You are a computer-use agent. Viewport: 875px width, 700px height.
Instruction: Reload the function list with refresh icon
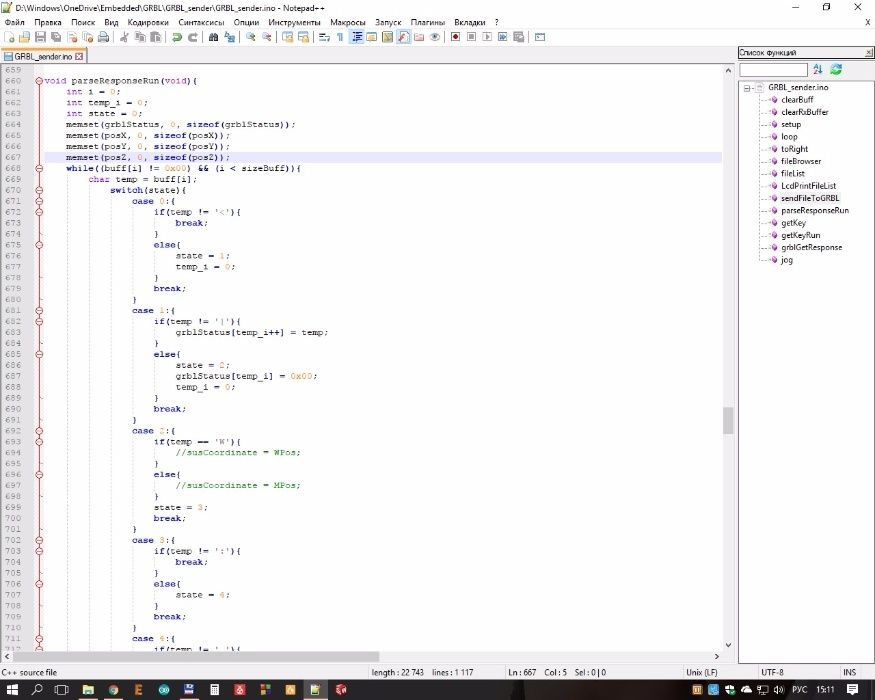(836, 70)
